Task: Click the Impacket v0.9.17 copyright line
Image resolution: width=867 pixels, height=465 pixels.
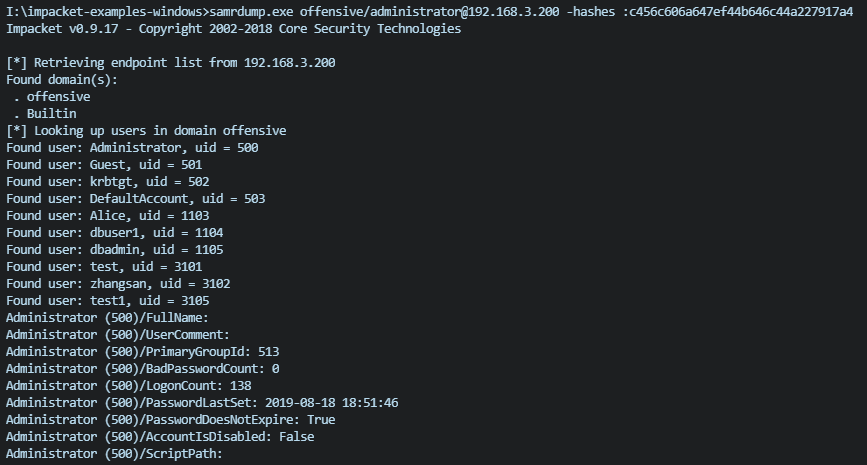Action: (233, 28)
